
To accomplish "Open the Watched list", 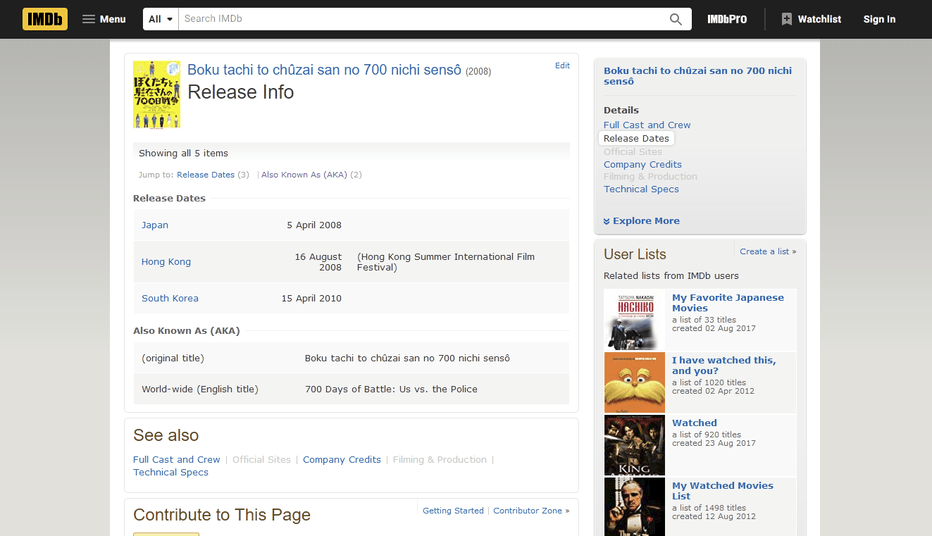I will [694, 423].
